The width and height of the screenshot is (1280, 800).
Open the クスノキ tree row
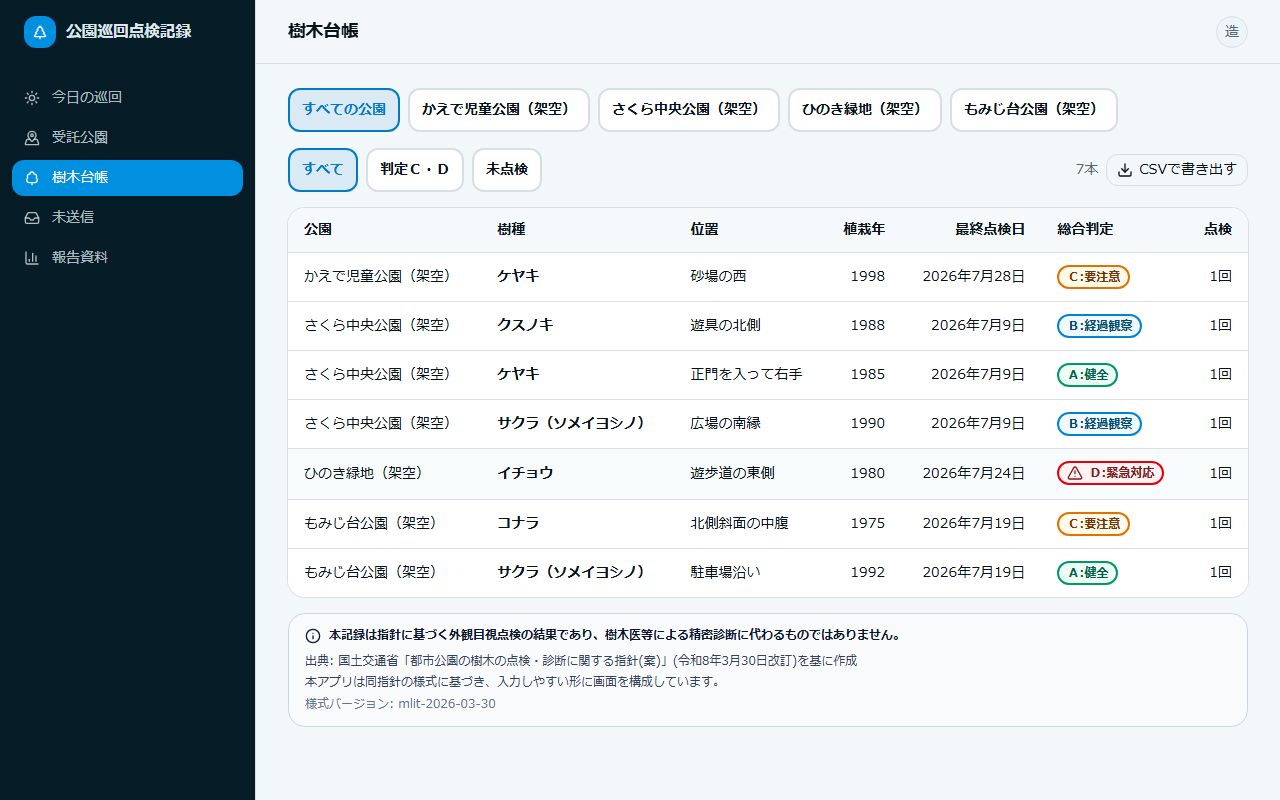[768, 326]
